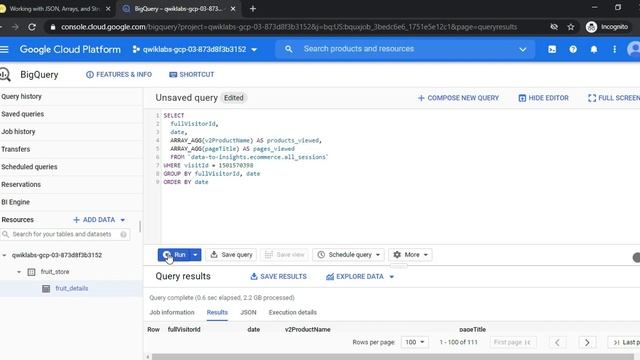Click the editor resize handle below toolbar

[398, 266]
